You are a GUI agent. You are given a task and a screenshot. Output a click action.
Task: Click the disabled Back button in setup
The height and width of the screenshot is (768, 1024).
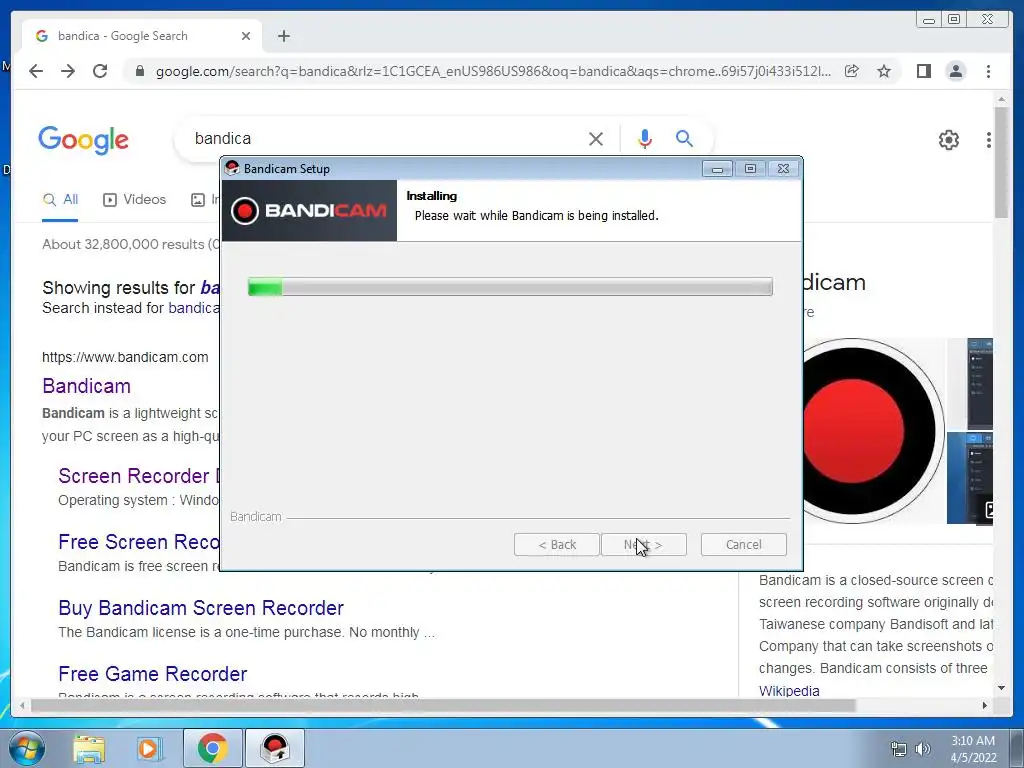coord(556,545)
